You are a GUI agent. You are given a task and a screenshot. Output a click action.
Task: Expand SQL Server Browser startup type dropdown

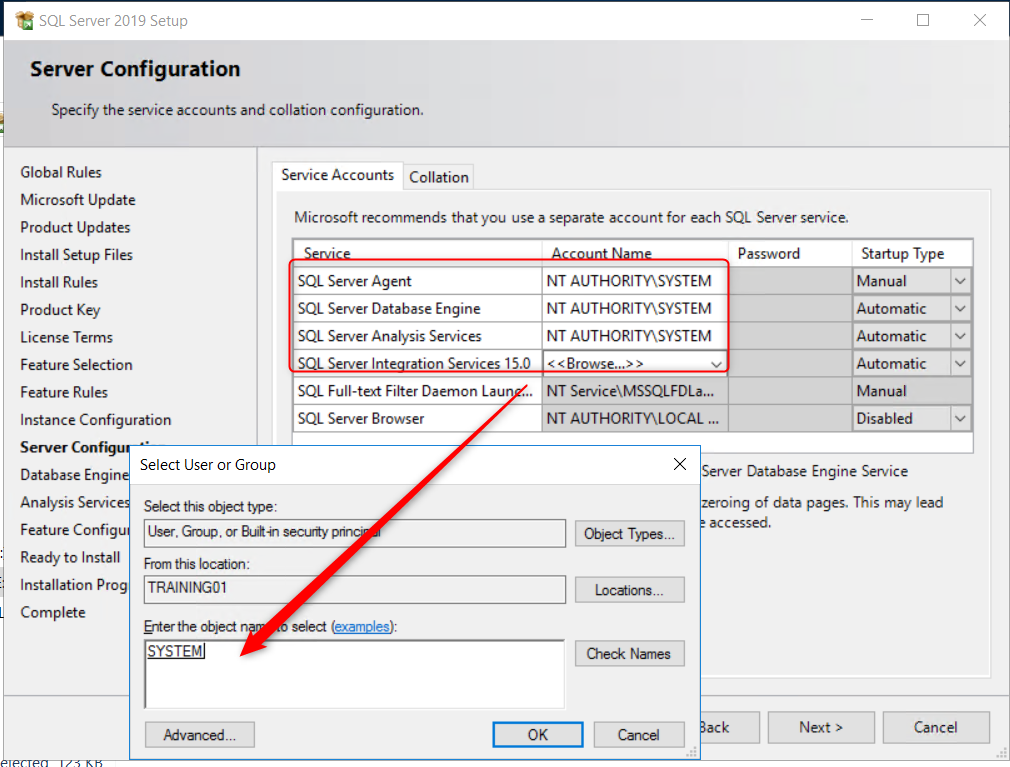[960, 419]
